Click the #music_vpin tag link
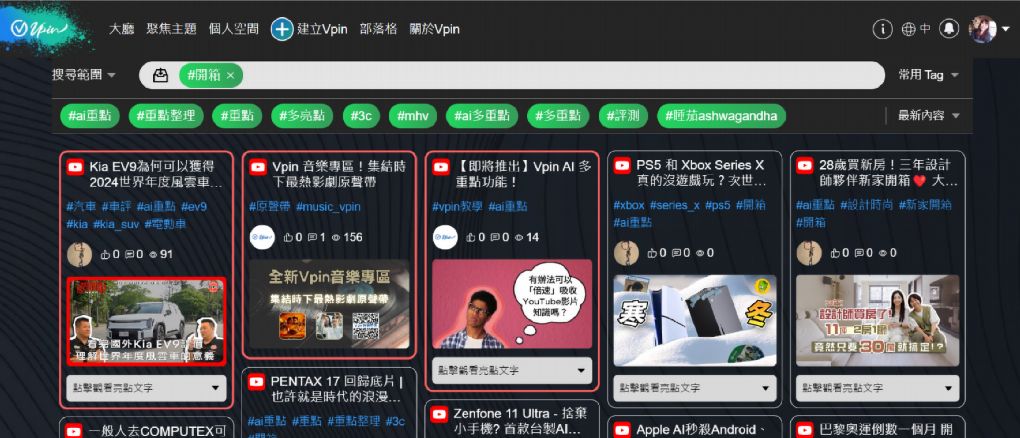The image size is (1020, 438). click(328, 207)
